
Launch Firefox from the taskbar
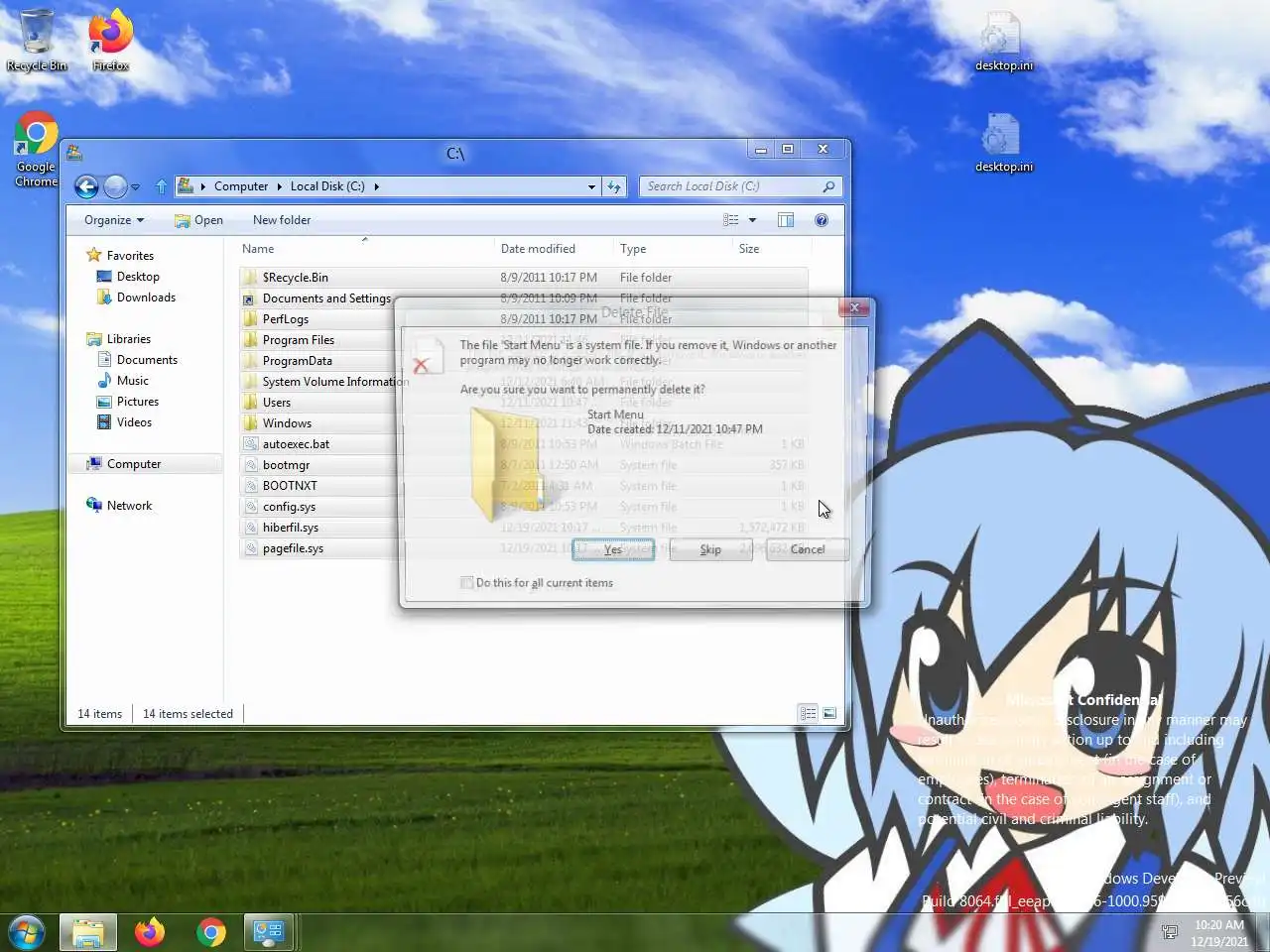coord(150,932)
